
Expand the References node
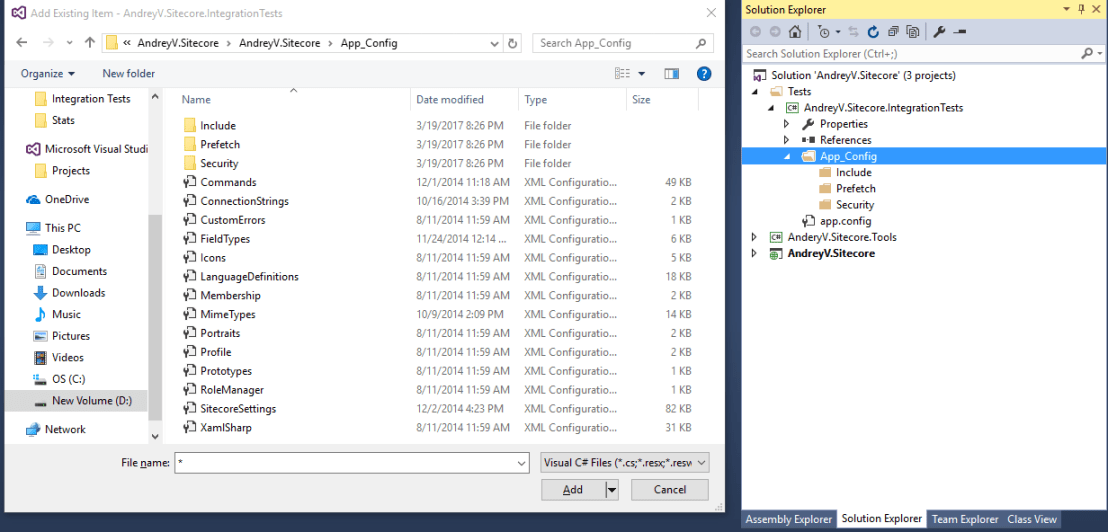coord(786,140)
